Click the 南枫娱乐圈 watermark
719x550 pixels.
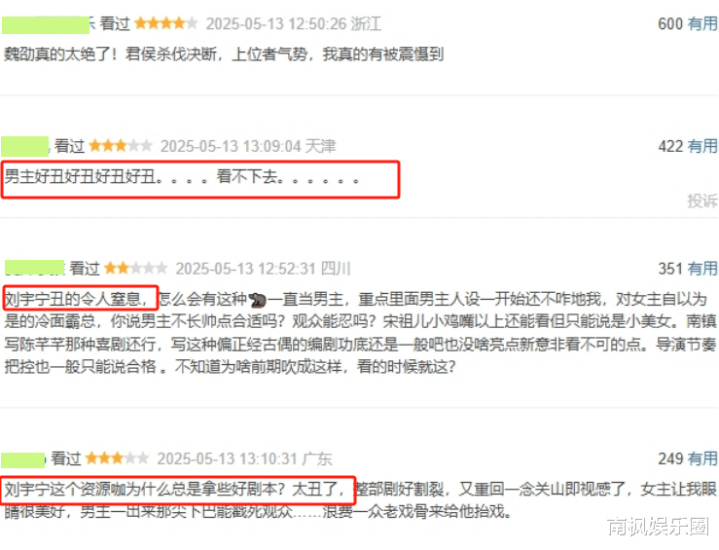[x=659, y=526]
